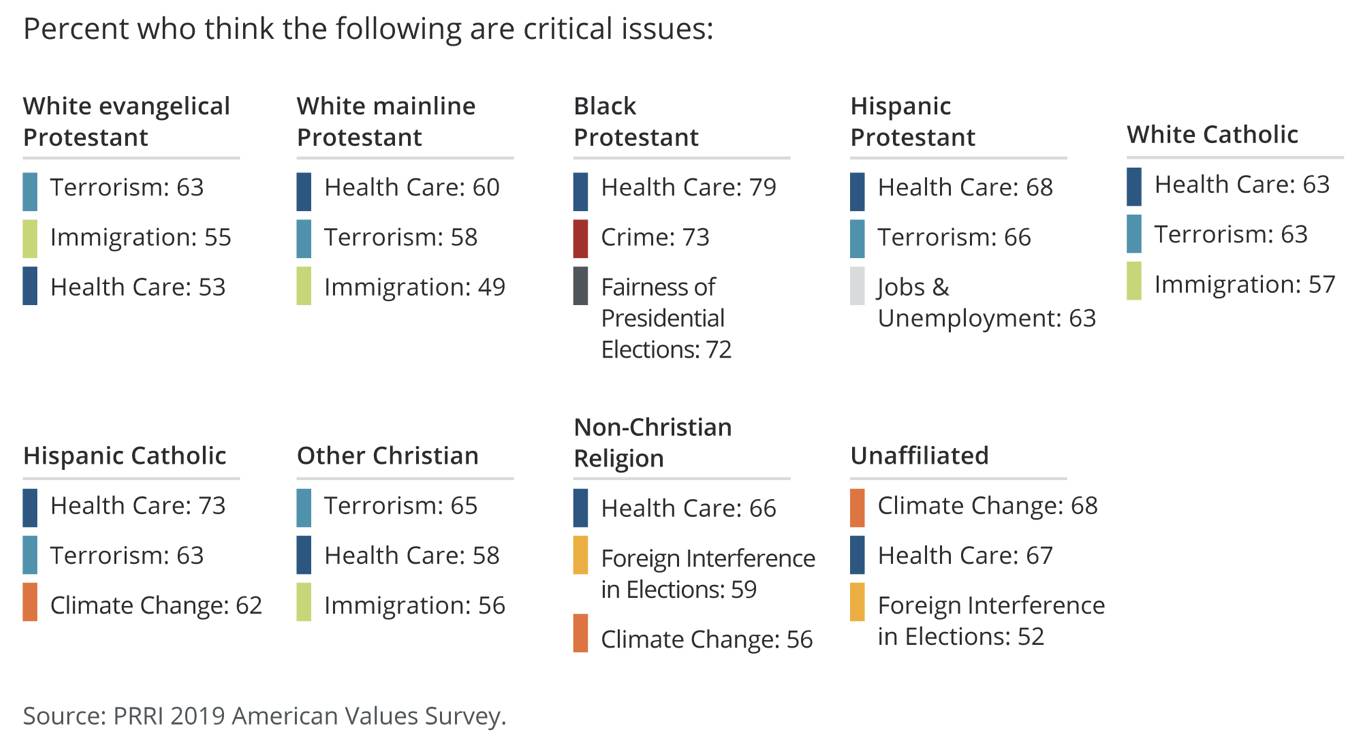Select the Unaffiliated group heading

click(x=919, y=455)
